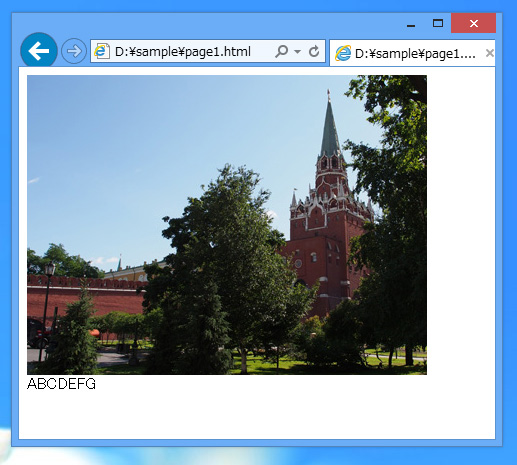The image size is (517, 465).
Task: Click the page icon in address bar
Action: click(x=102, y=51)
